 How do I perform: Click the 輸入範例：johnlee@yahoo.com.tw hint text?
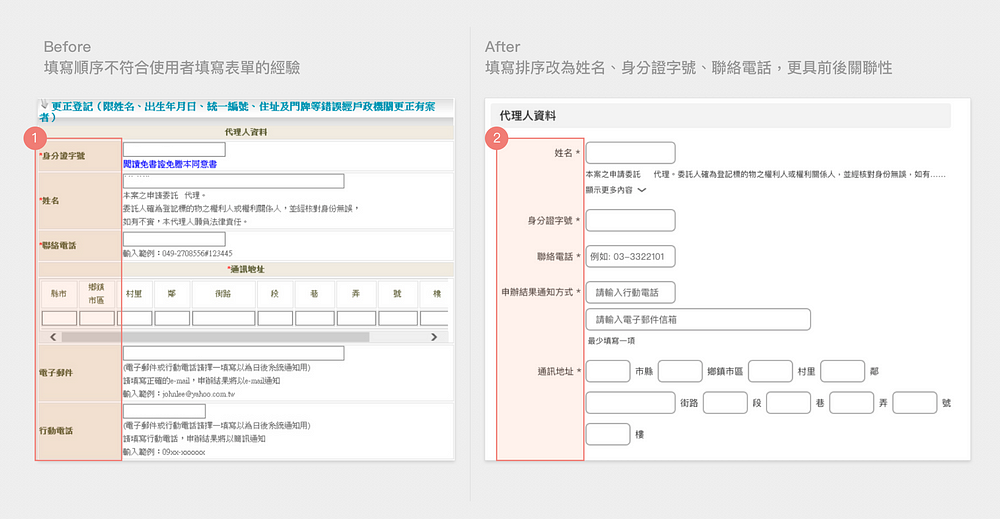click(x=179, y=394)
